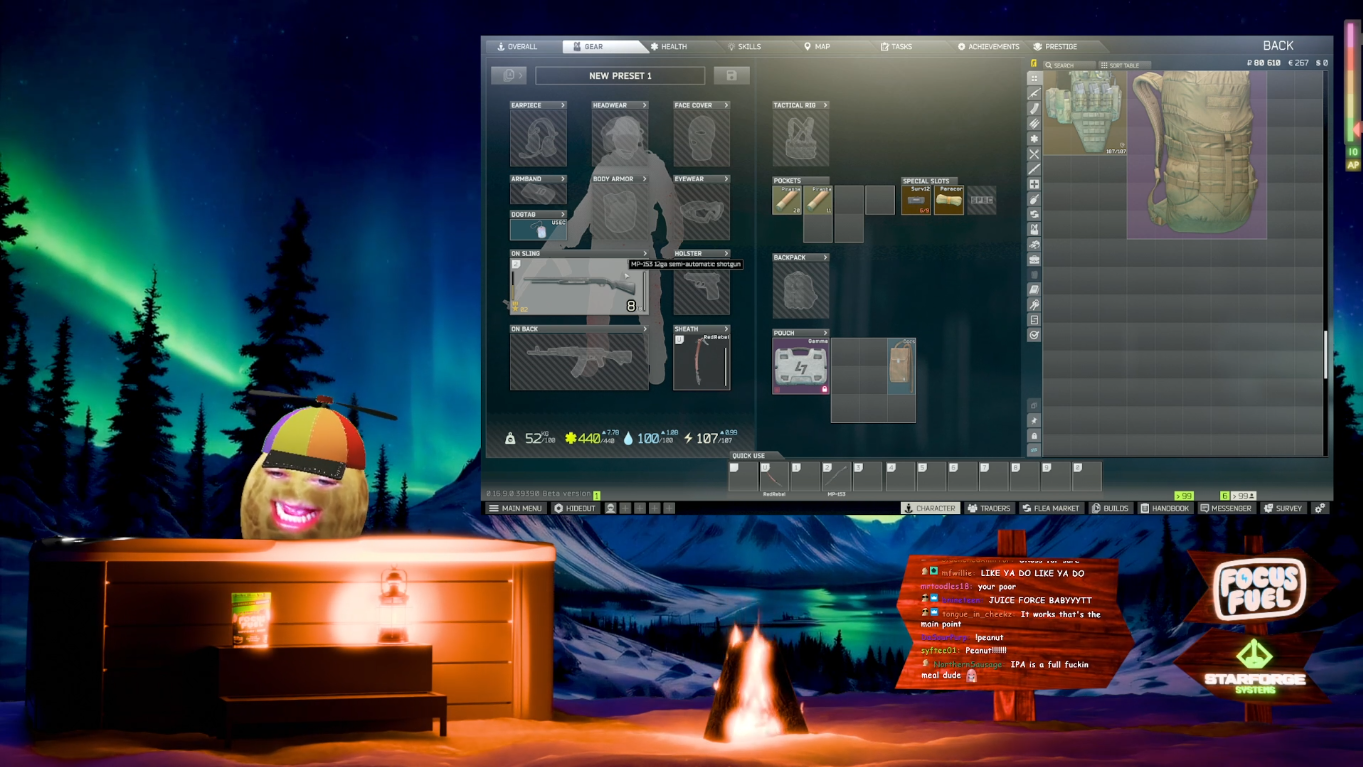Expand the Earpiece slot chevron
This screenshot has height=767, width=1363.
[562, 105]
